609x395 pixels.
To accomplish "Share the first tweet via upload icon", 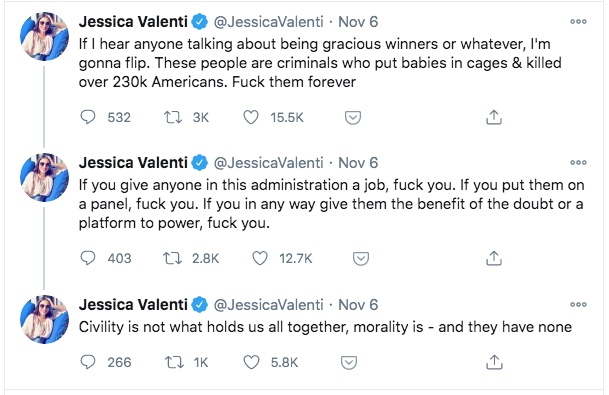I will 494,117.
